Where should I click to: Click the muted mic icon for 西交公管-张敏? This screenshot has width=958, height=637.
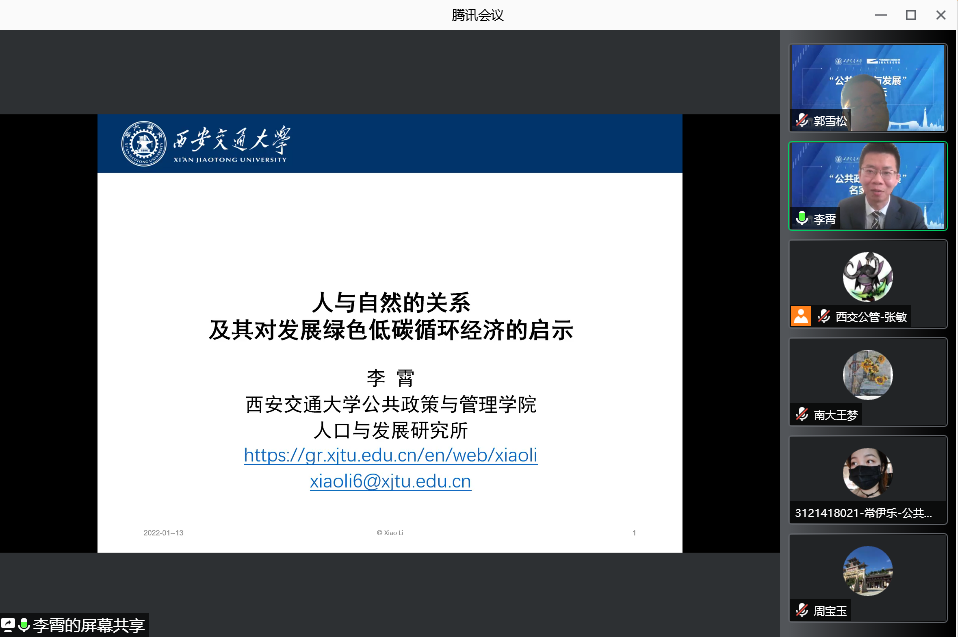pos(824,316)
